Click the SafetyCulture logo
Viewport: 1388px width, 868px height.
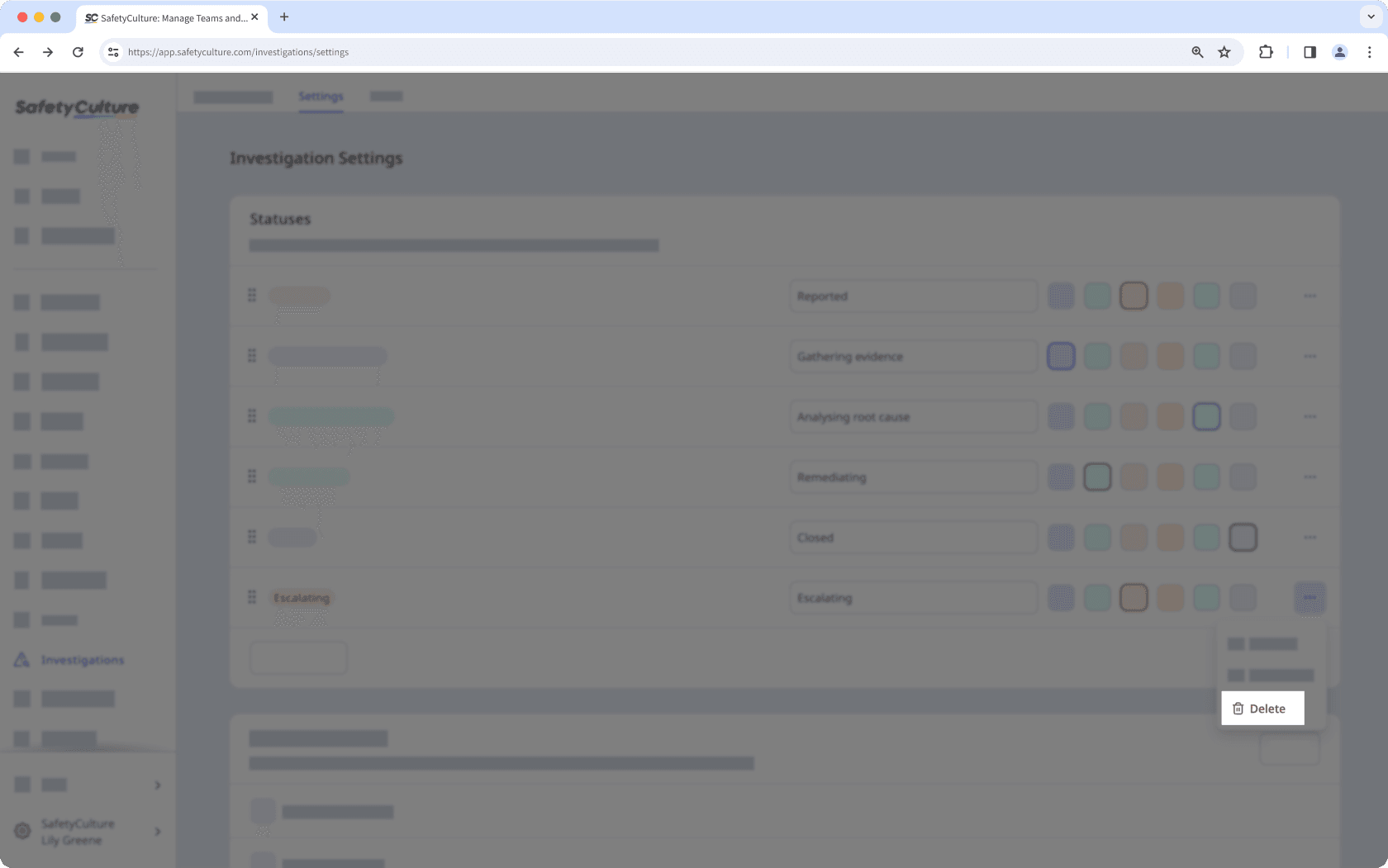click(76, 107)
